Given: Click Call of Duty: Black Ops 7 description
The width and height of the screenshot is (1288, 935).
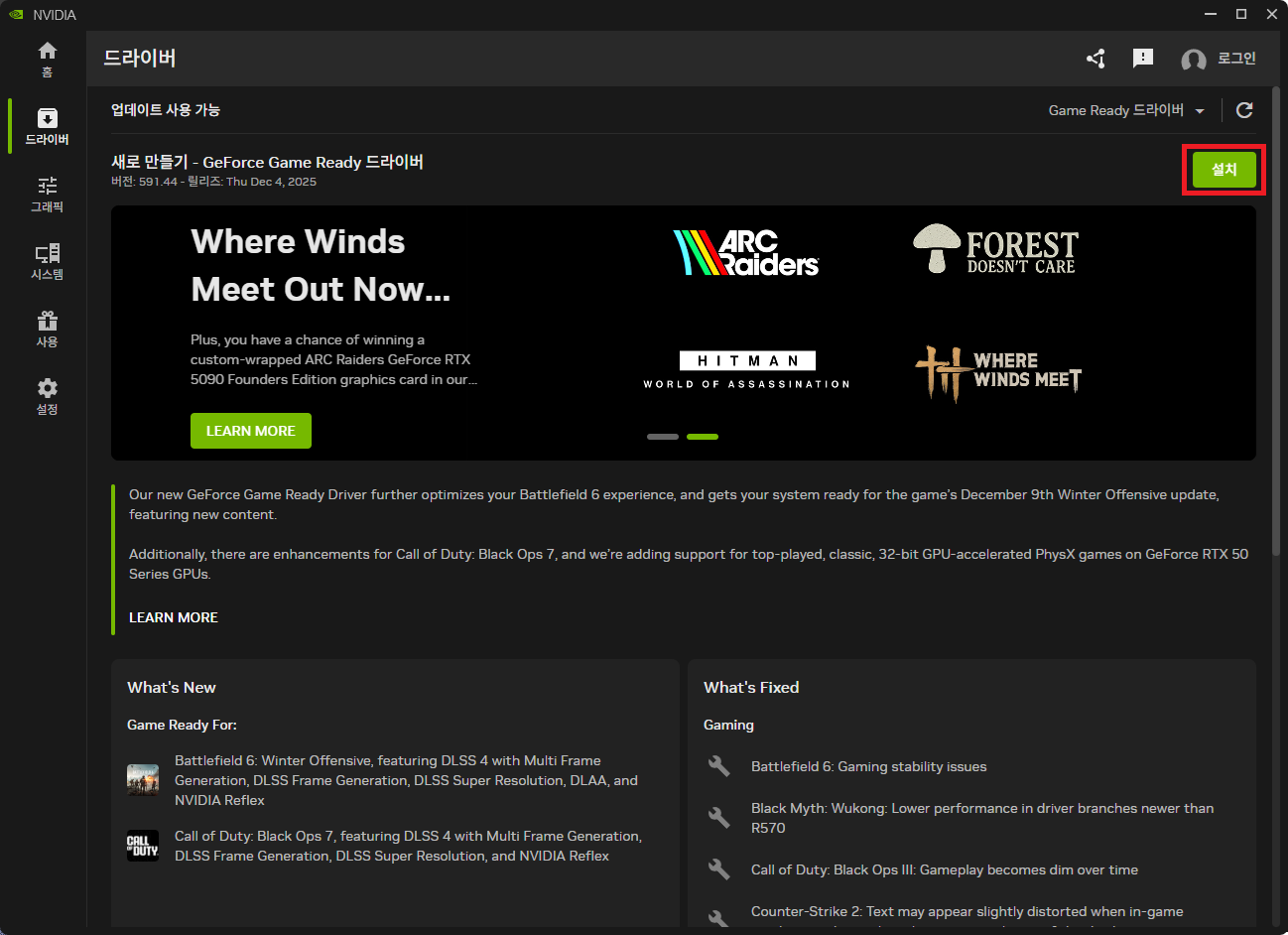Looking at the screenshot, I should (409, 846).
